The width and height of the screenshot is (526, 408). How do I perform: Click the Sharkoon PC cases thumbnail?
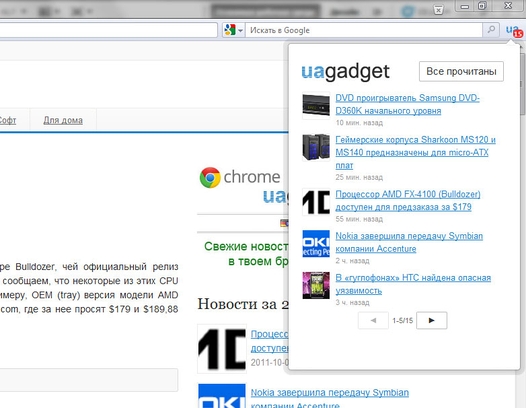[x=316, y=147]
